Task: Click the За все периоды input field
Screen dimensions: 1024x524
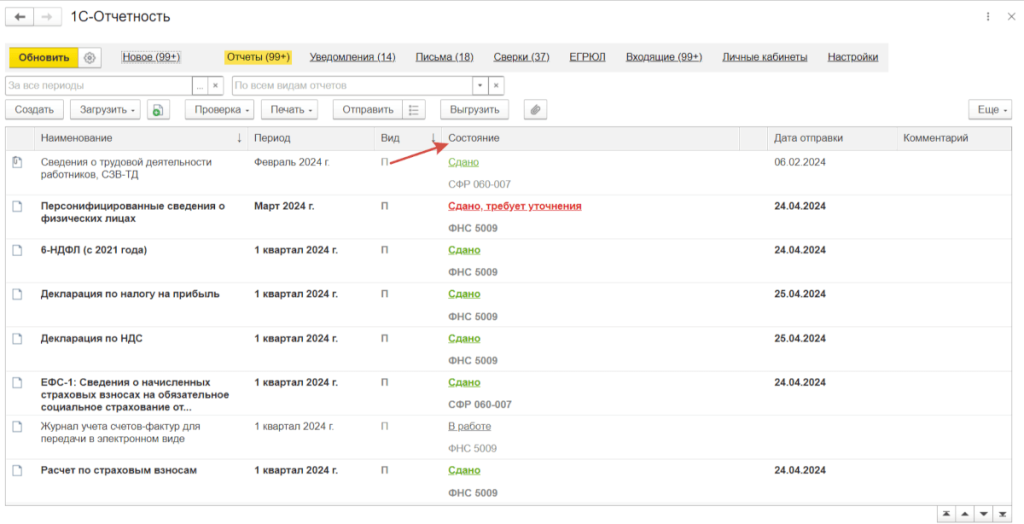Action: [100, 86]
